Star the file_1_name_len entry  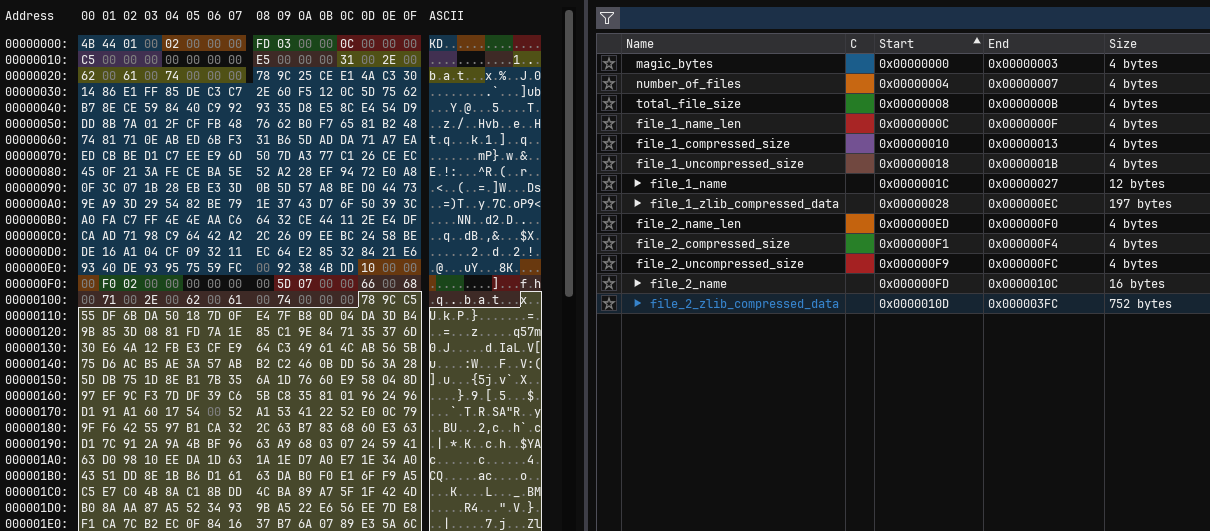(x=608, y=124)
